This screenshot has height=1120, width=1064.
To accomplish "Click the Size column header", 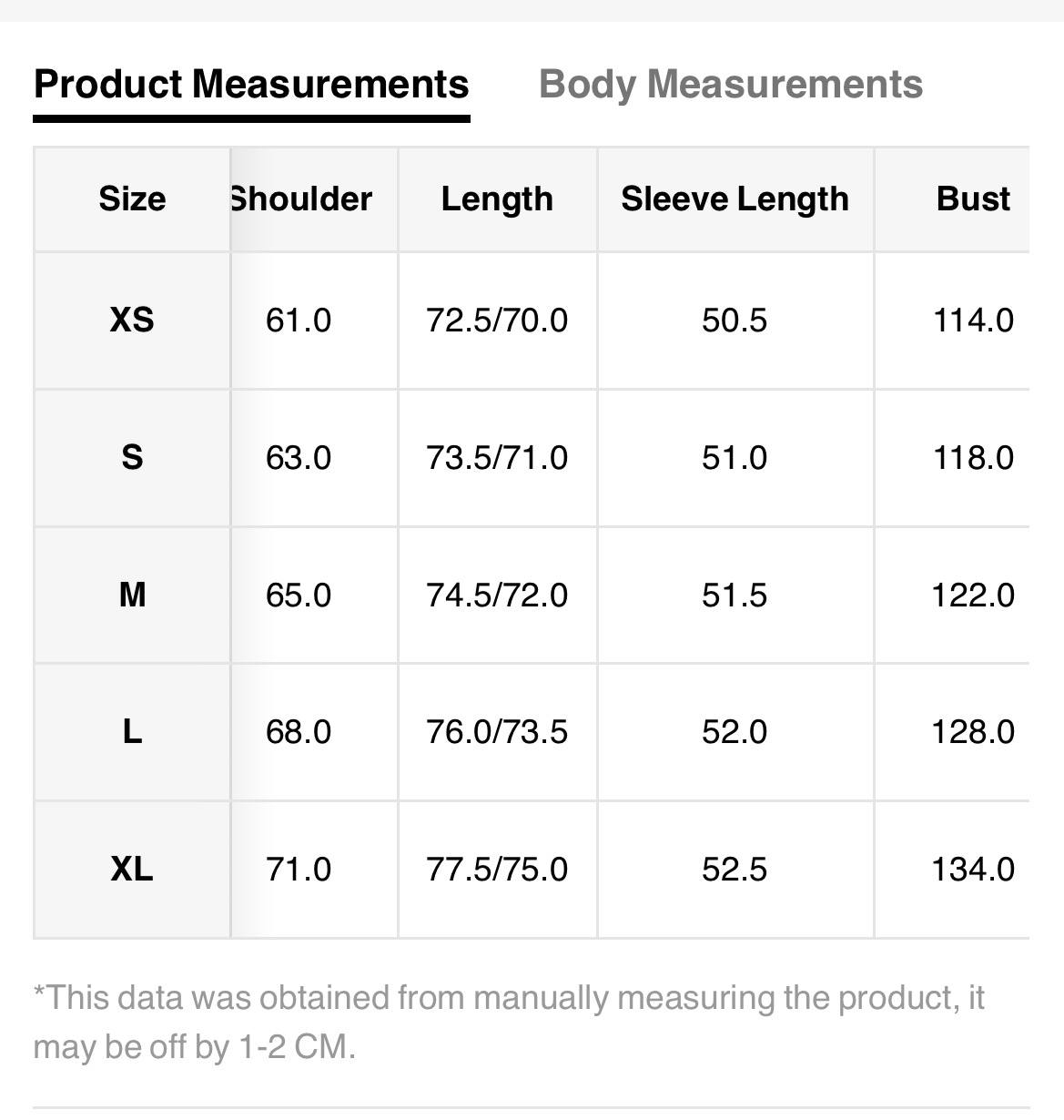I will [132, 199].
